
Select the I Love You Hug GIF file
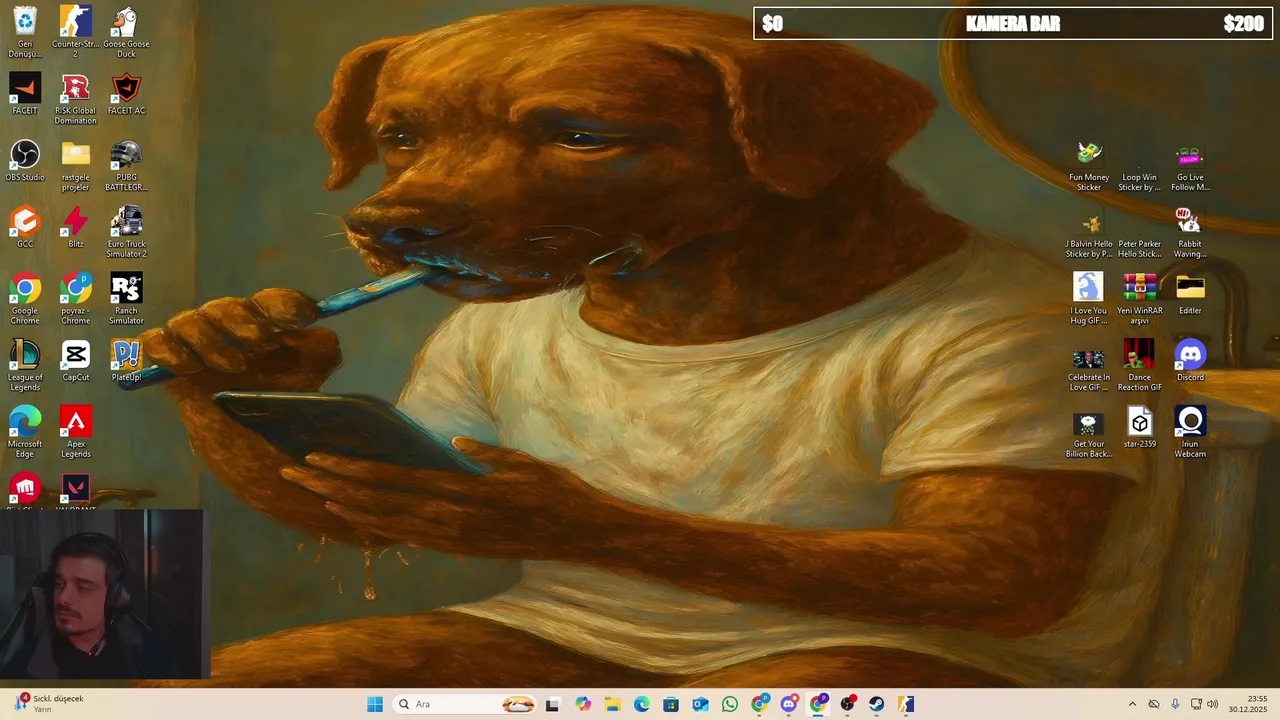(1089, 299)
